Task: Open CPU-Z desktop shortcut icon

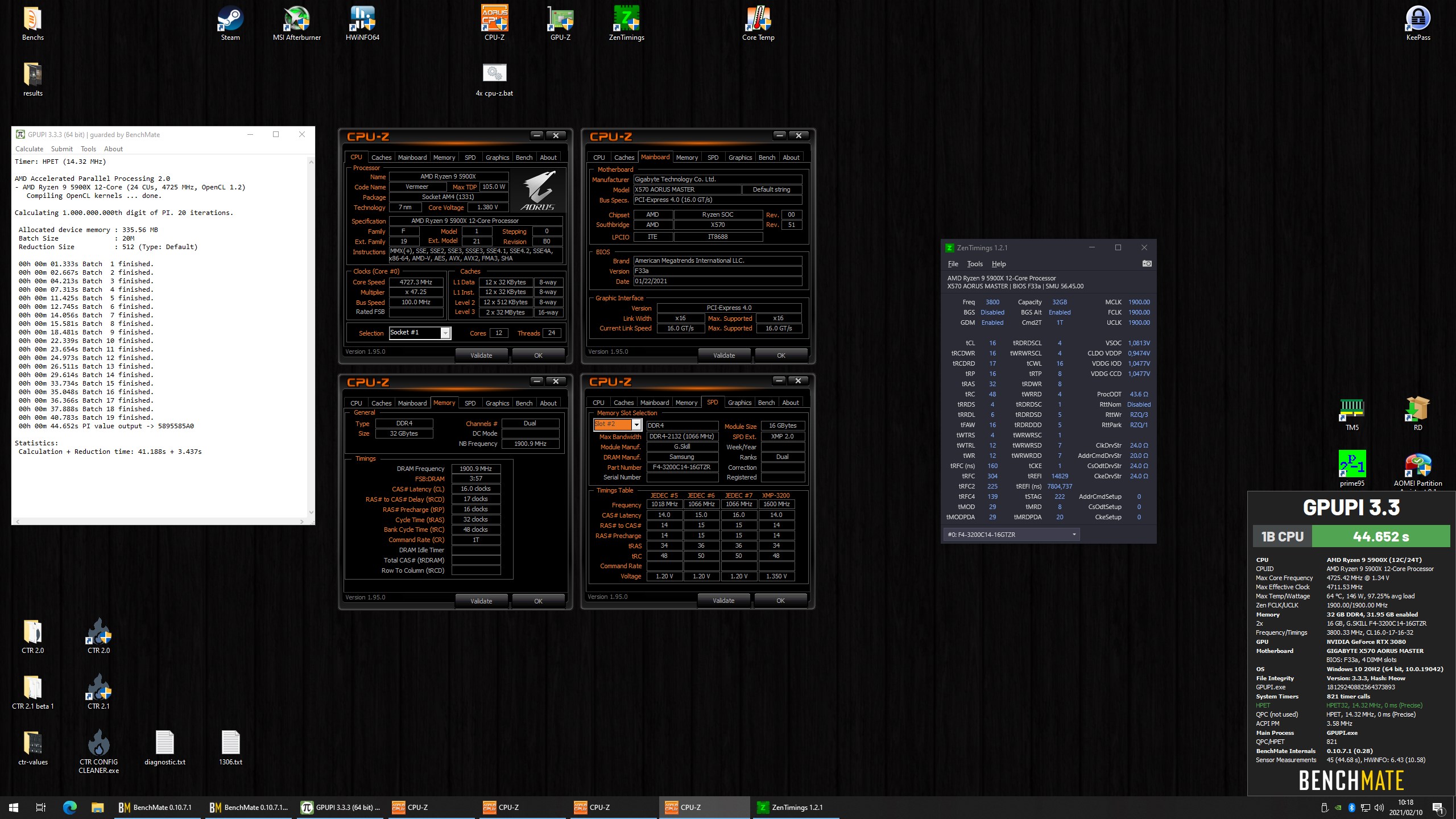Action: (494, 24)
